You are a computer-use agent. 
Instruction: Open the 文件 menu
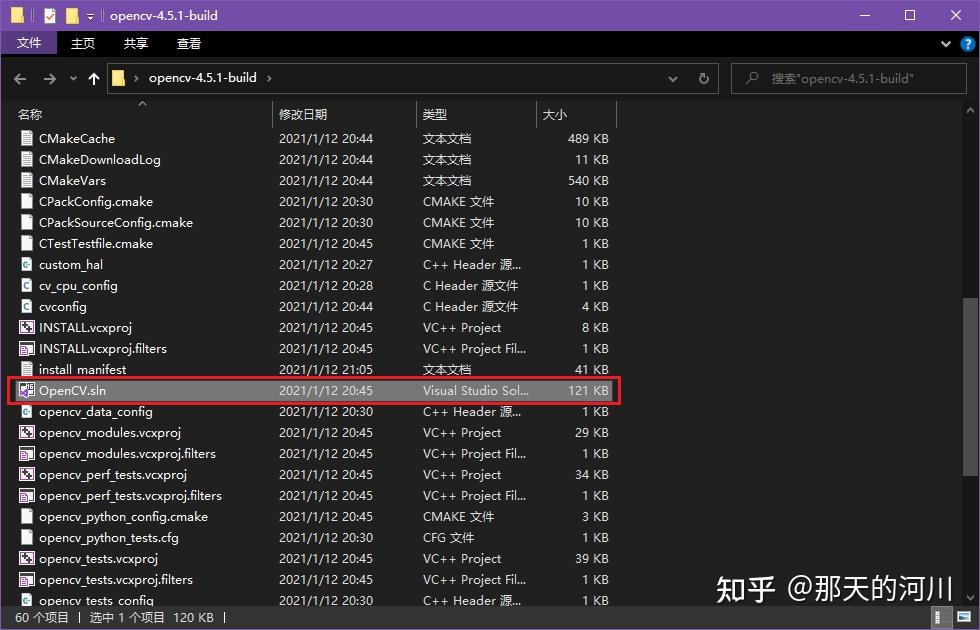click(29, 43)
